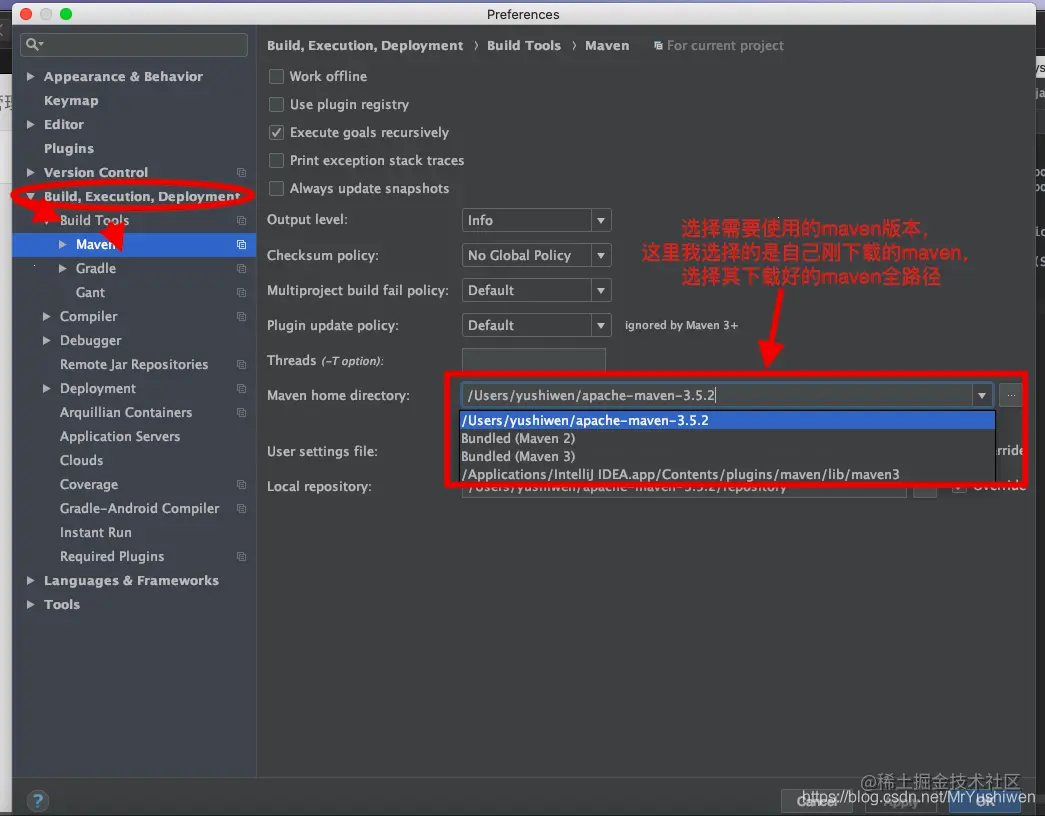Select Bundled (Maven 3) option

727,457
